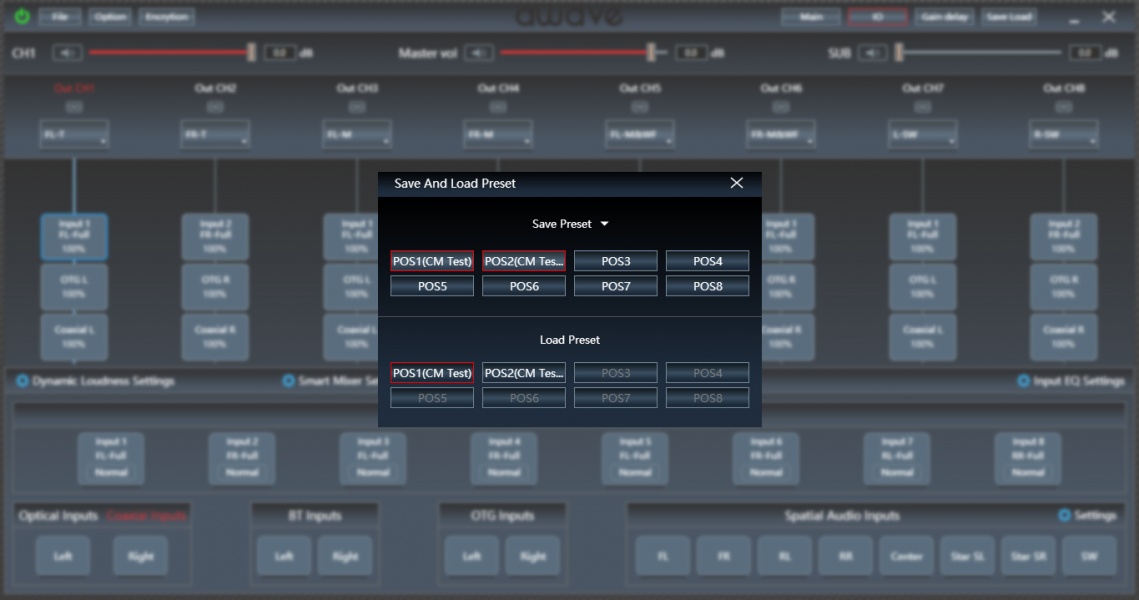
Task: Open the File menu
Action: point(60,17)
